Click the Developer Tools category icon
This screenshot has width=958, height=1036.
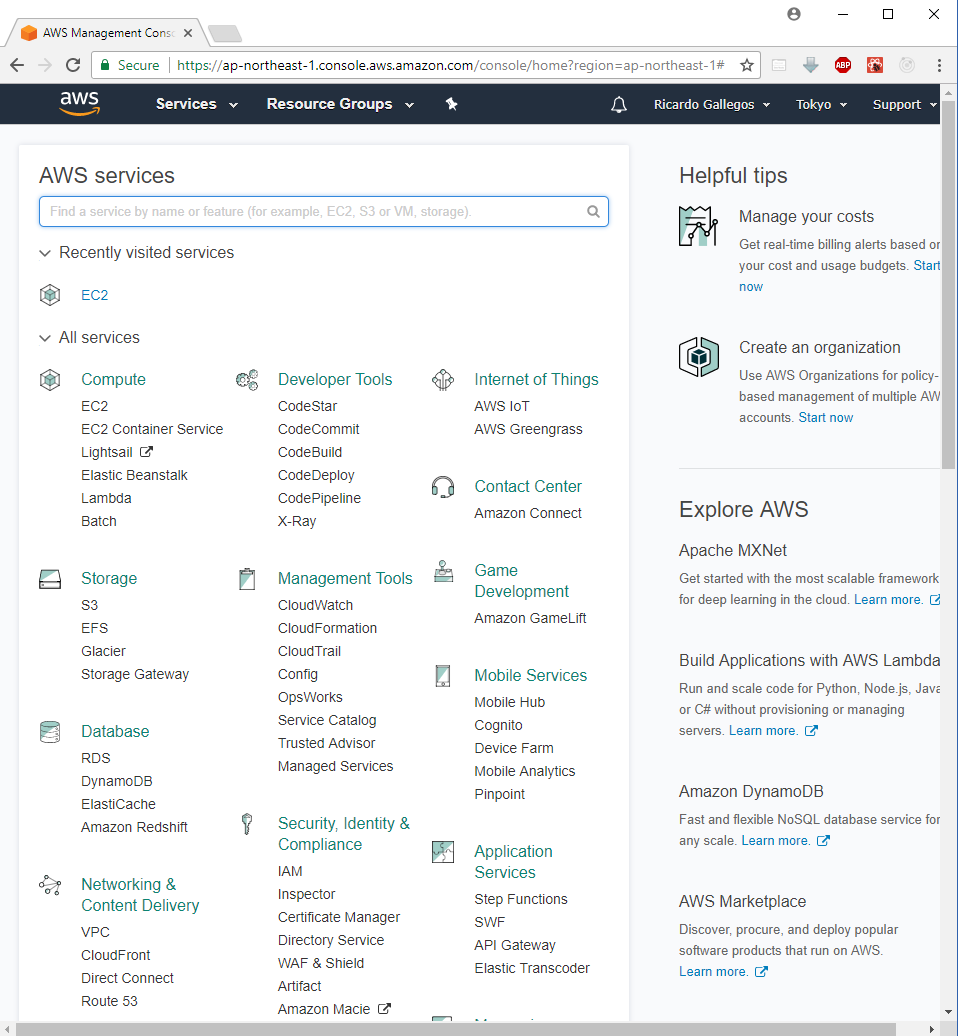(x=246, y=380)
